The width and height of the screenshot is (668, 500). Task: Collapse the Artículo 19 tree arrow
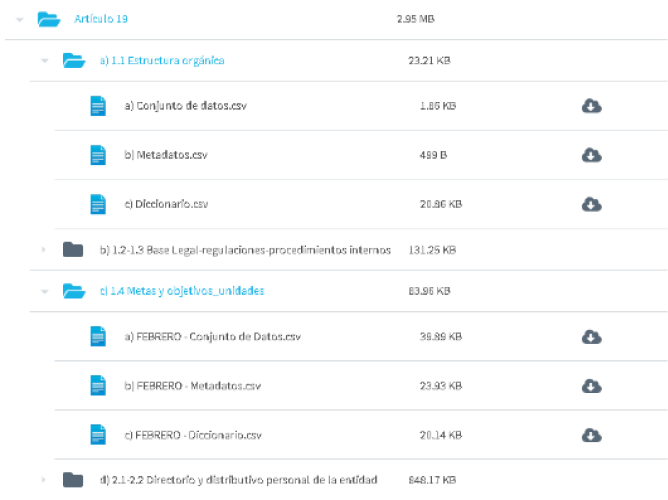tap(20, 20)
